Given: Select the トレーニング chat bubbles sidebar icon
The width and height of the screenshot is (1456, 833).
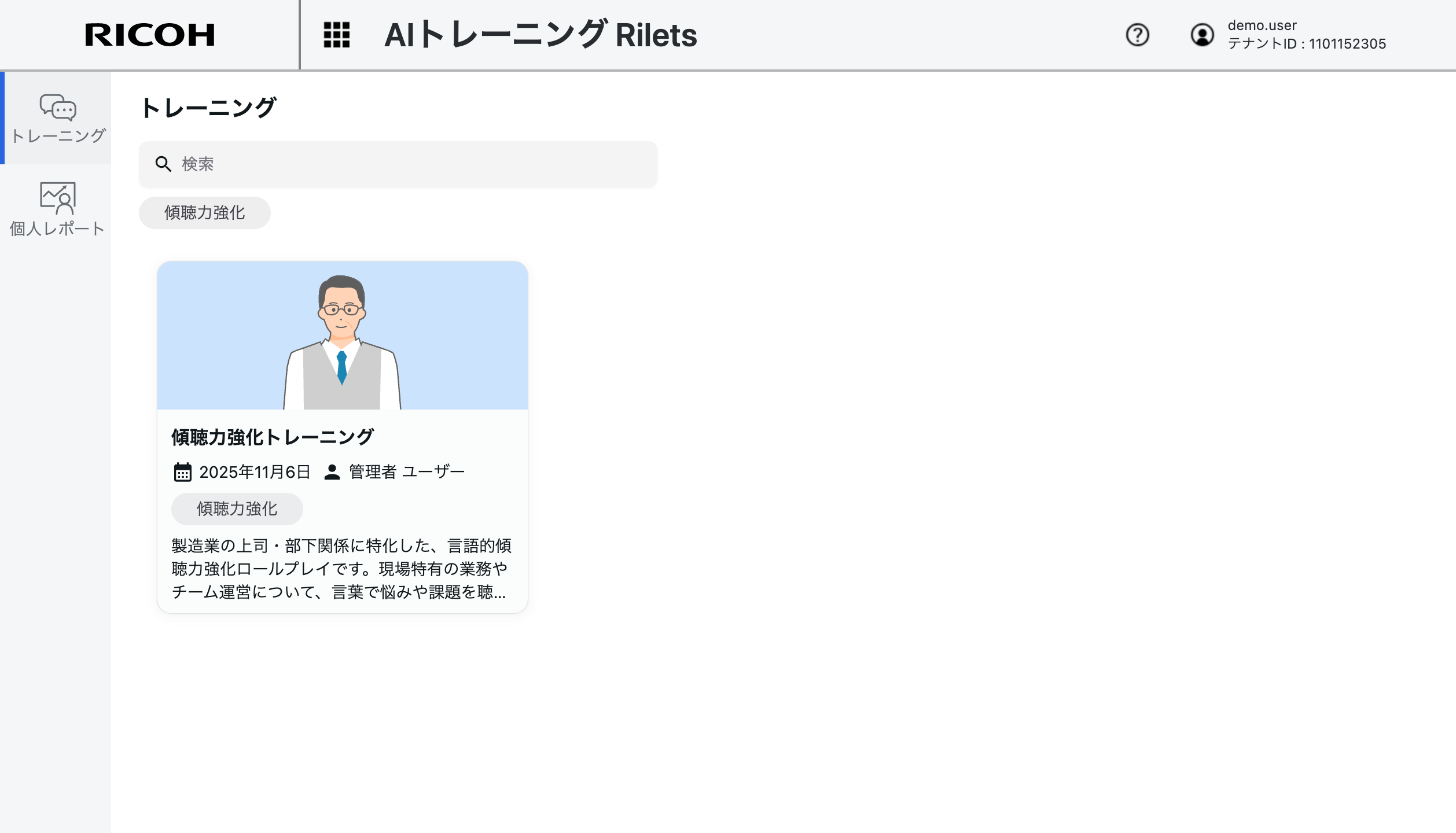Looking at the screenshot, I should (58, 107).
